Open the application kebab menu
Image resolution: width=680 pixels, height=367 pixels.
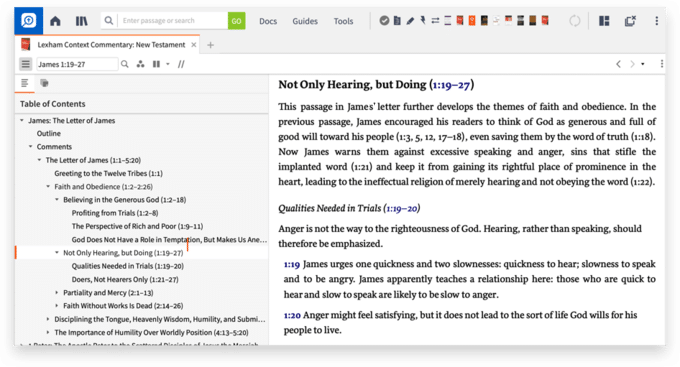pyautogui.click(x=657, y=21)
